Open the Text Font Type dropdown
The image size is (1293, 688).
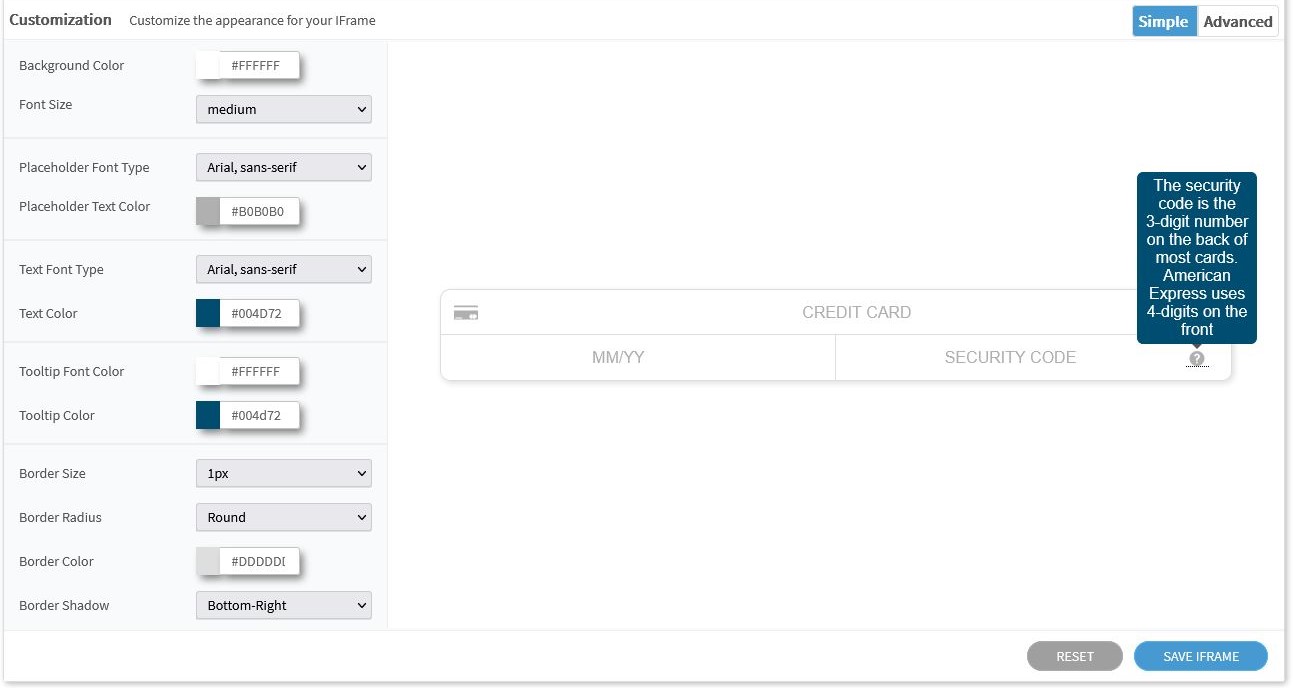tap(283, 269)
